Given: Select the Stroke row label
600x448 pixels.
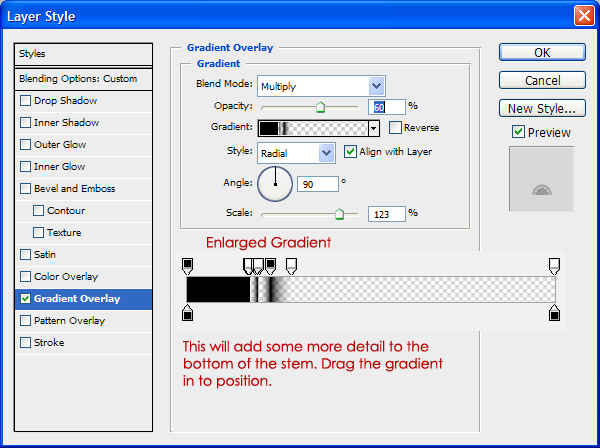Looking at the screenshot, I should click(x=49, y=342).
